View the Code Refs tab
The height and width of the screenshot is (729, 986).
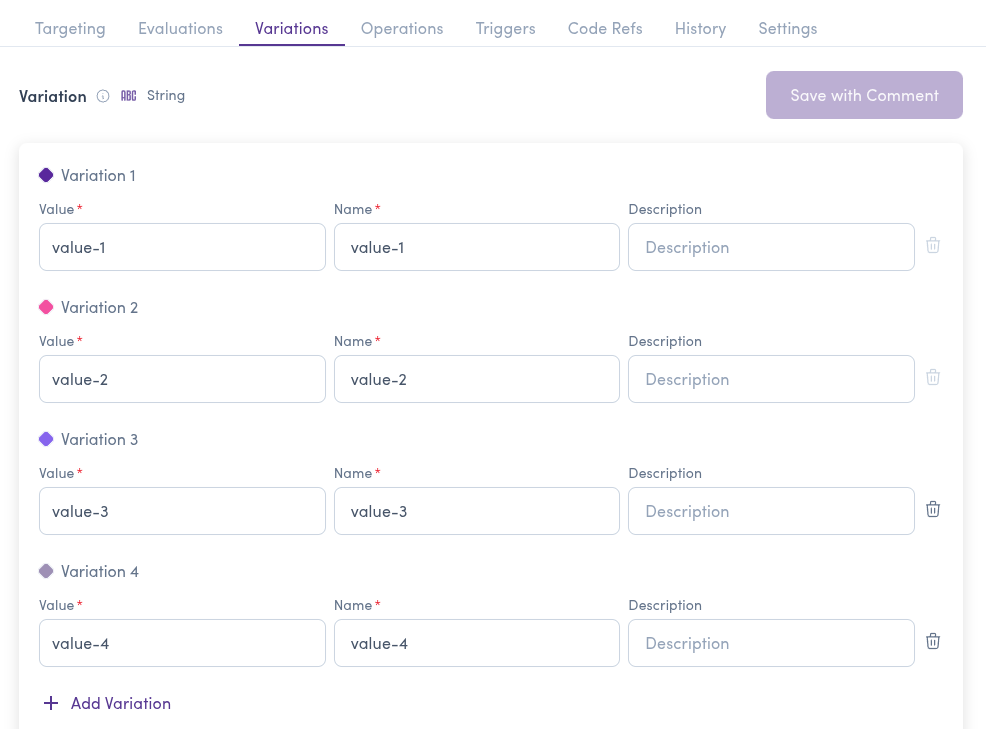605,28
